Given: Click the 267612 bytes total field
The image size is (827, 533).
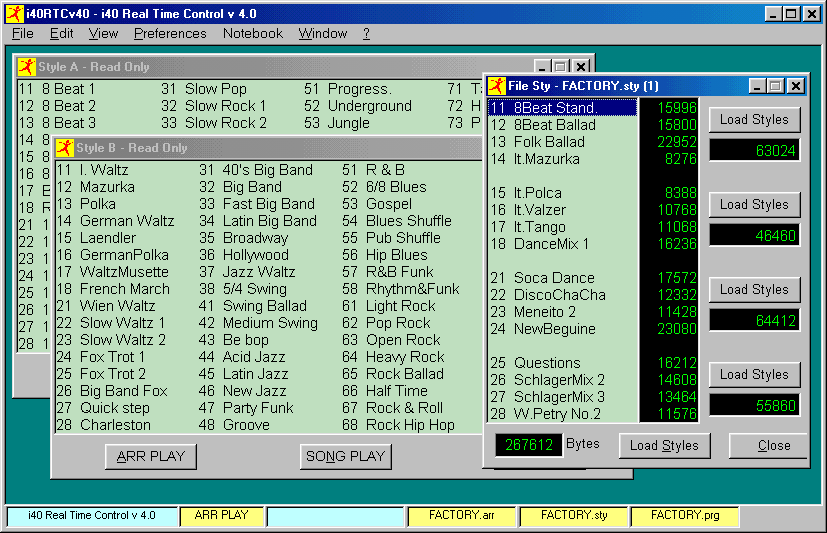Looking at the screenshot, I should tap(527, 445).
